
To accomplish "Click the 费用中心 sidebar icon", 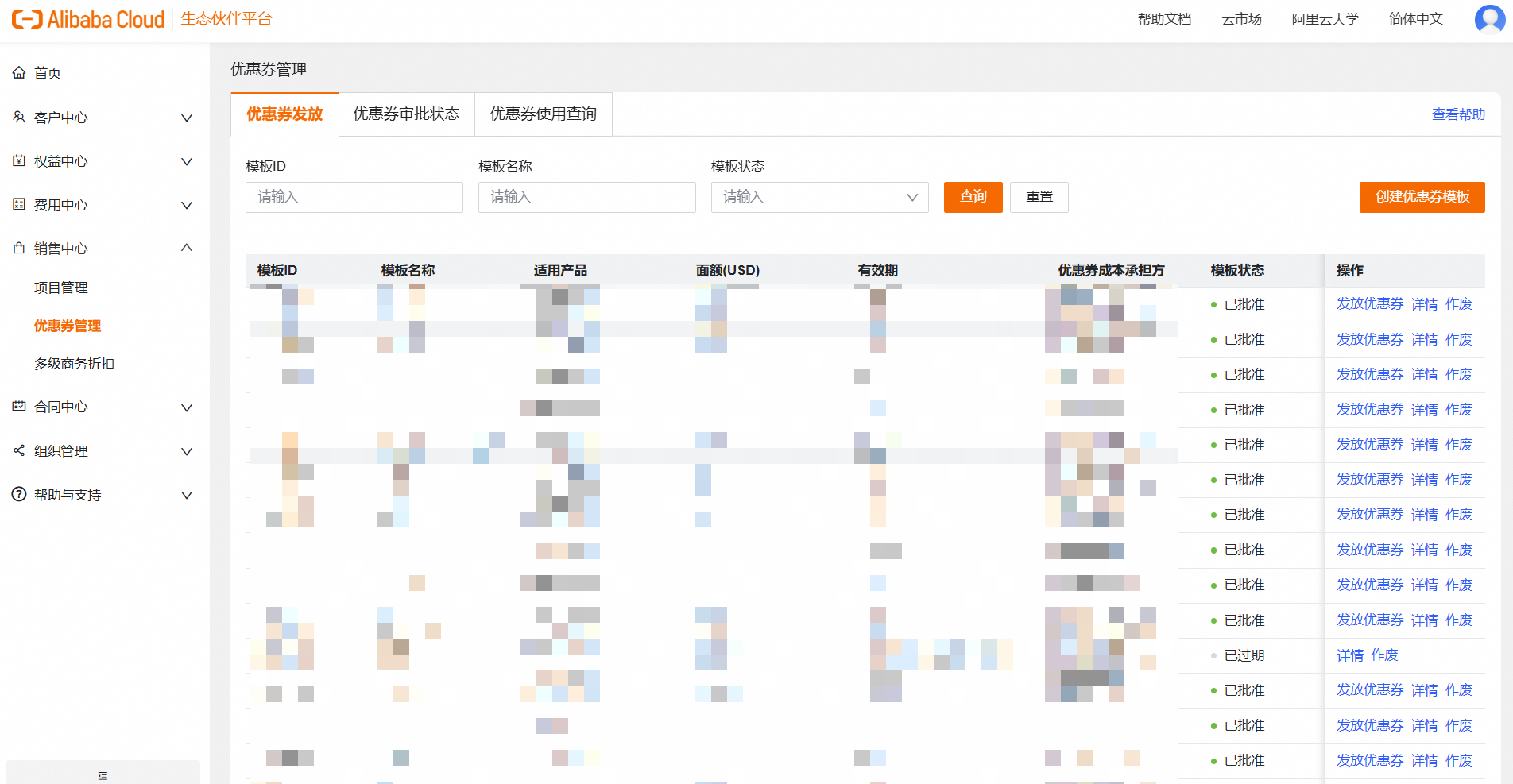I will coord(19,204).
